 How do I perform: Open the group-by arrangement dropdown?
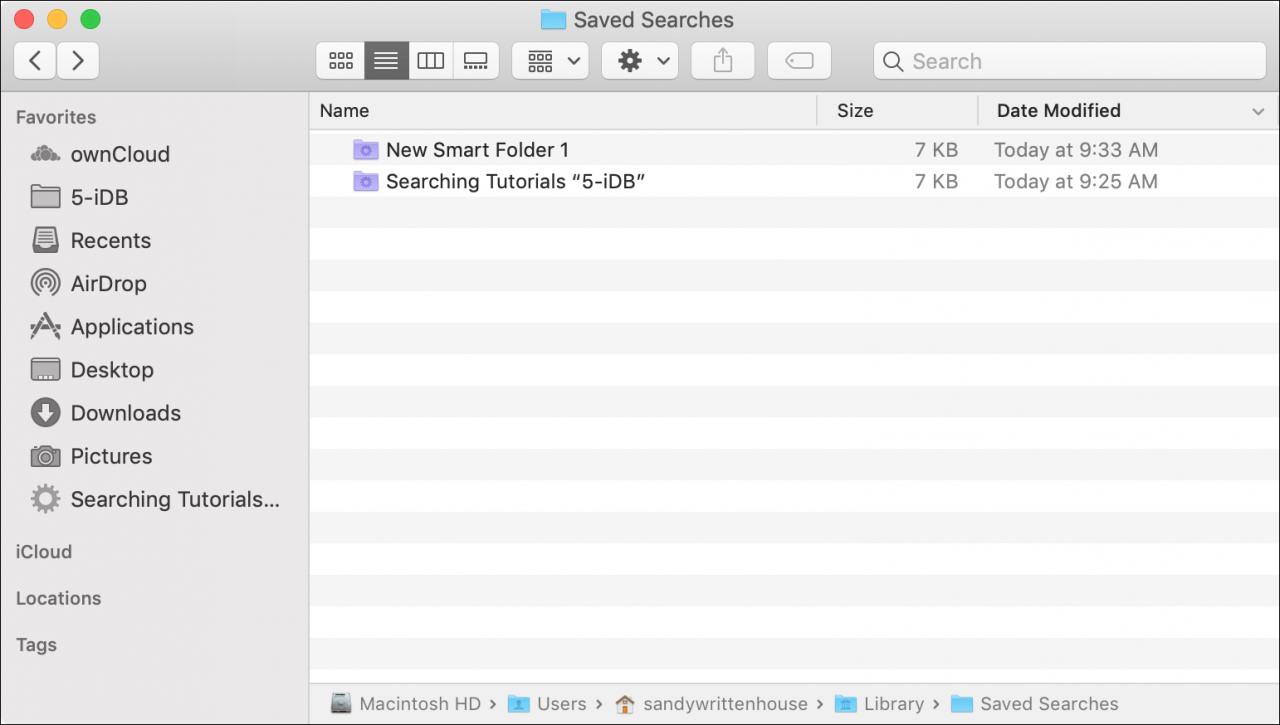pos(549,61)
